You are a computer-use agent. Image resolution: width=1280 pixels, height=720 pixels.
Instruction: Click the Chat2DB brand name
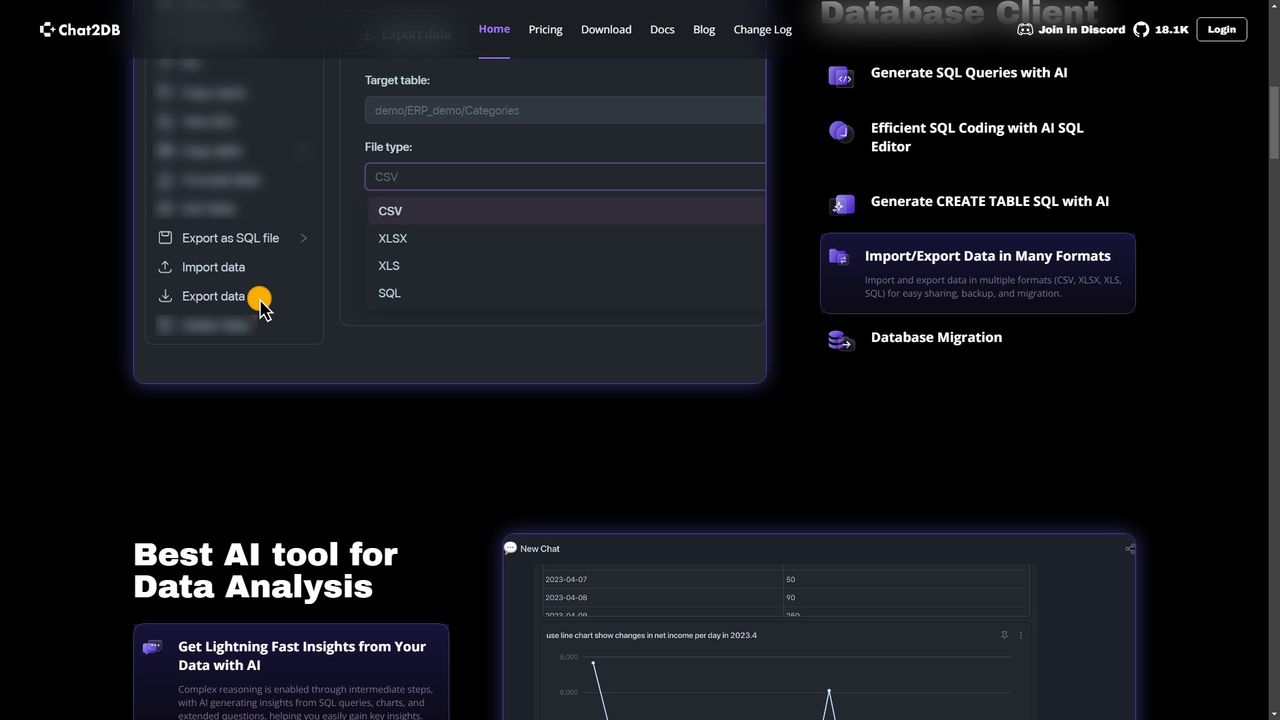pyautogui.click(x=89, y=29)
